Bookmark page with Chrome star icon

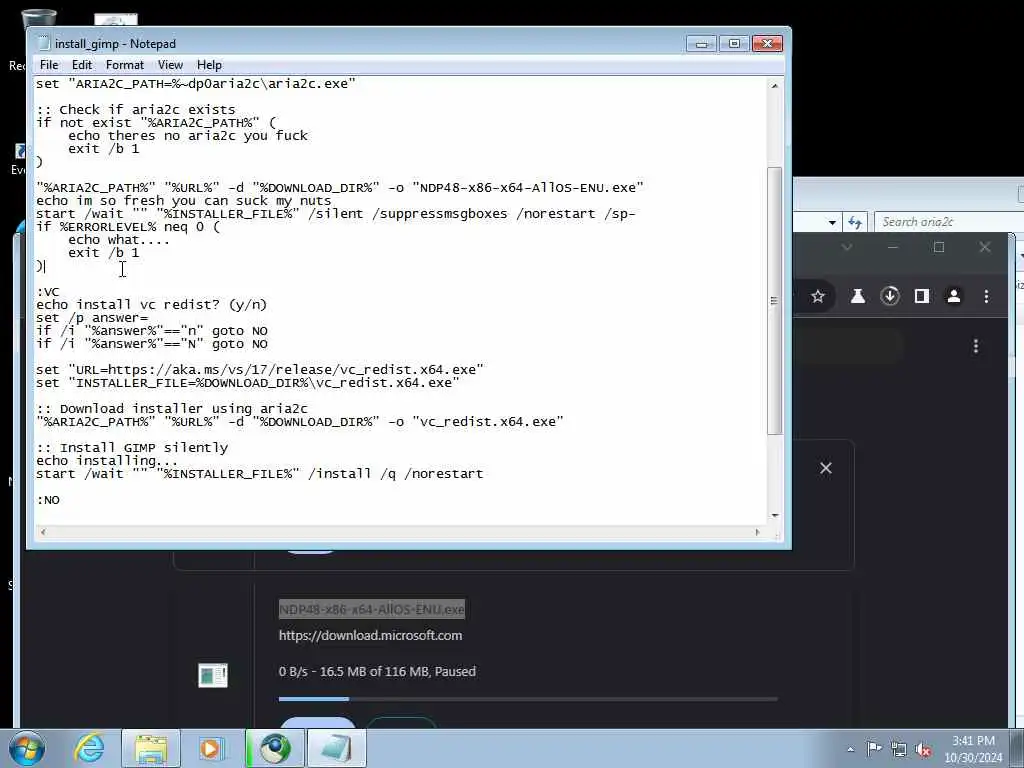tap(818, 296)
